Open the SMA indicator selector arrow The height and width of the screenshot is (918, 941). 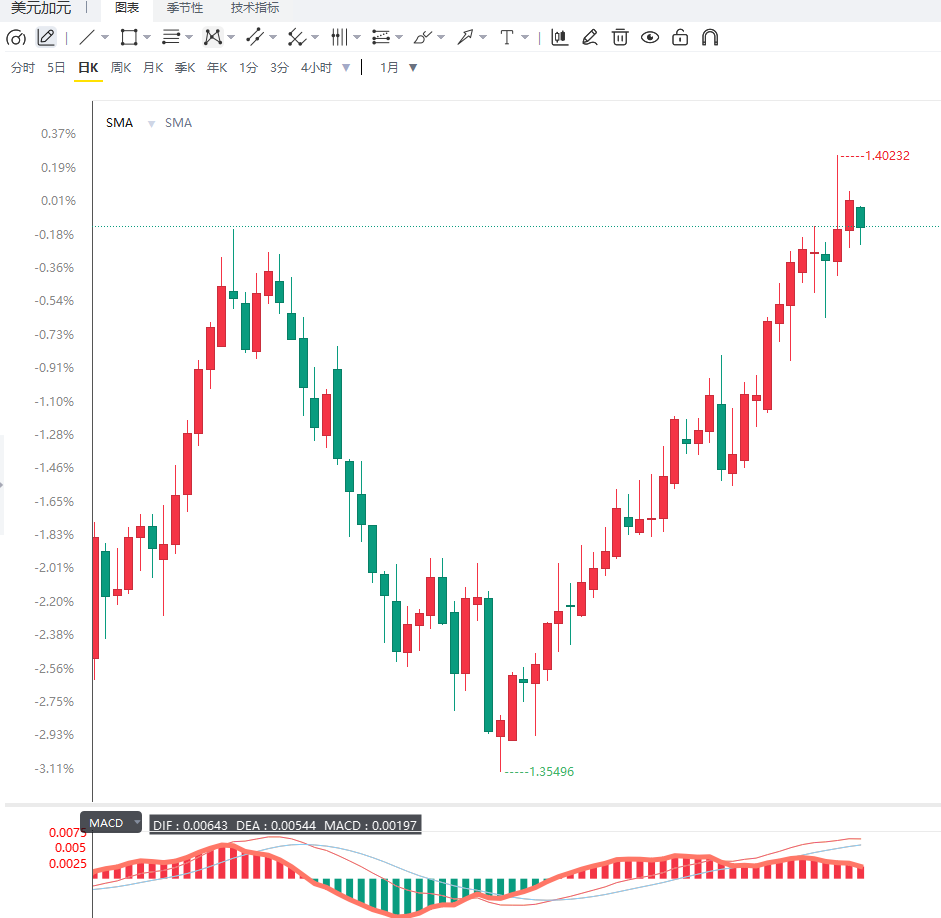(x=151, y=124)
